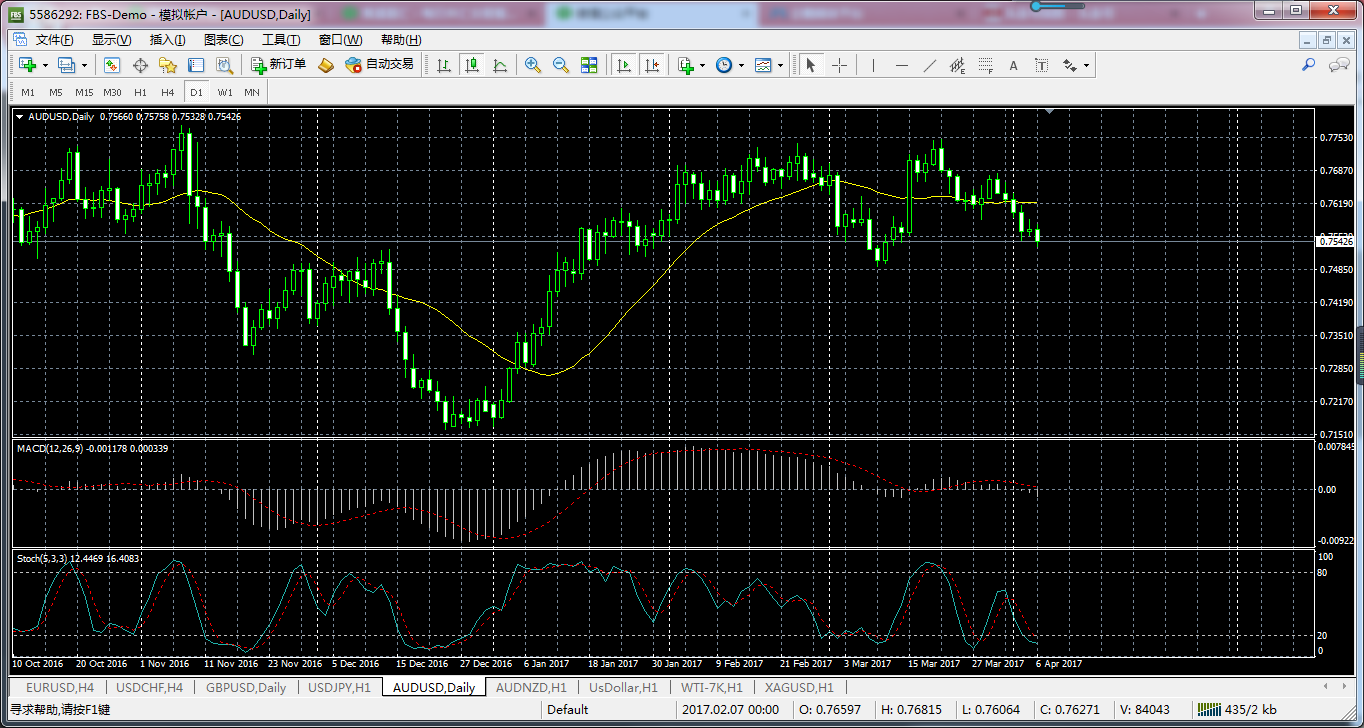Select the Fibonacci retracement tool

pyautogui.click(x=985, y=65)
